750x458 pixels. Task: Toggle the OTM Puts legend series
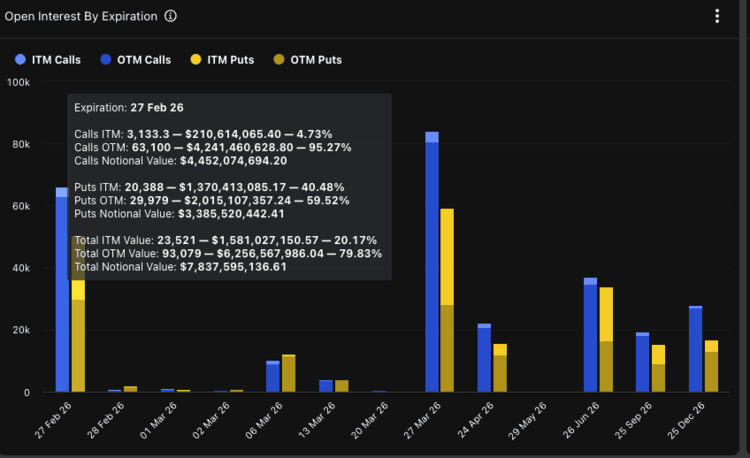pos(316,60)
